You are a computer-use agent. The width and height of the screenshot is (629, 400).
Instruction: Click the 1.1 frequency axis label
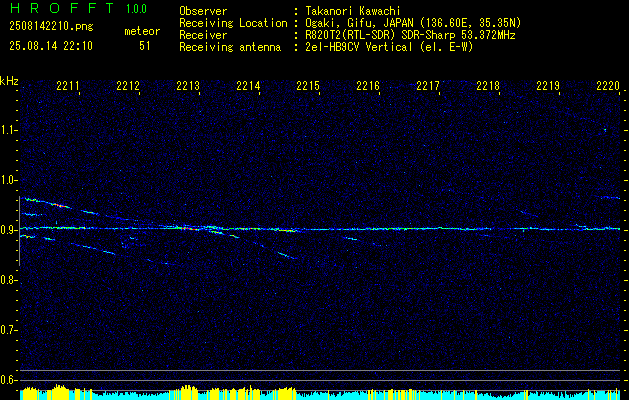click(8, 130)
